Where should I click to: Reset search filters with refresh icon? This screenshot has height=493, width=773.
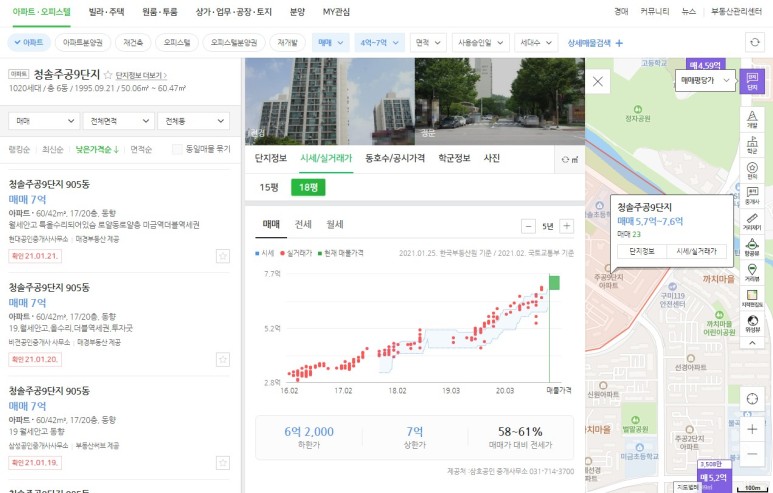point(755,42)
